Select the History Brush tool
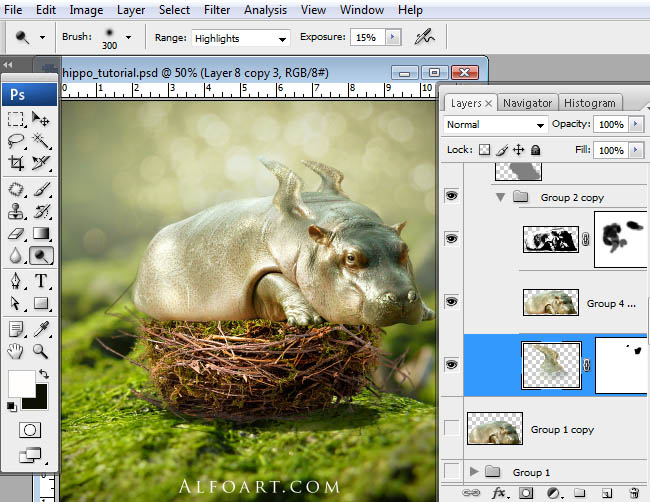Image resolution: width=650 pixels, height=502 pixels. (x=41, y=211)
